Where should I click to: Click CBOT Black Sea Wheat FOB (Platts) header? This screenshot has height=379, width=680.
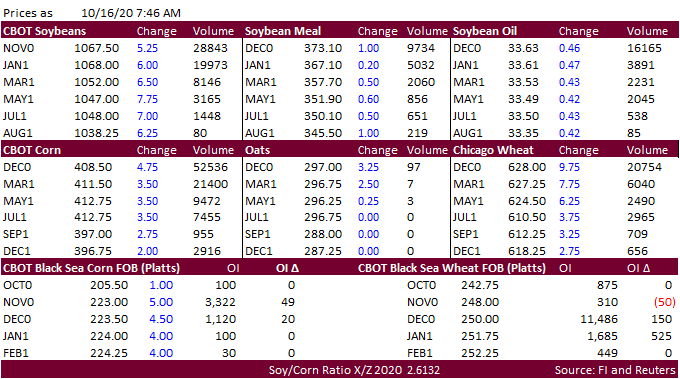(x=452, y=268)
